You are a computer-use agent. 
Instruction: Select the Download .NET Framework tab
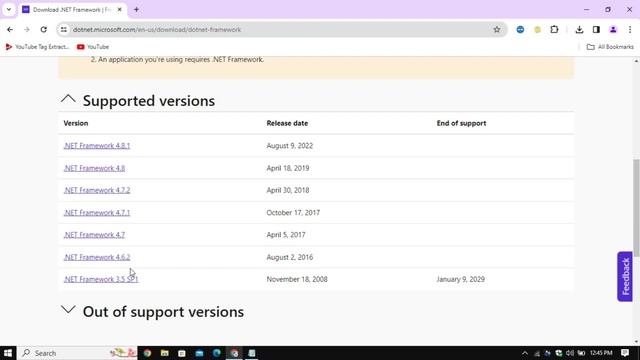coord(72,9)
